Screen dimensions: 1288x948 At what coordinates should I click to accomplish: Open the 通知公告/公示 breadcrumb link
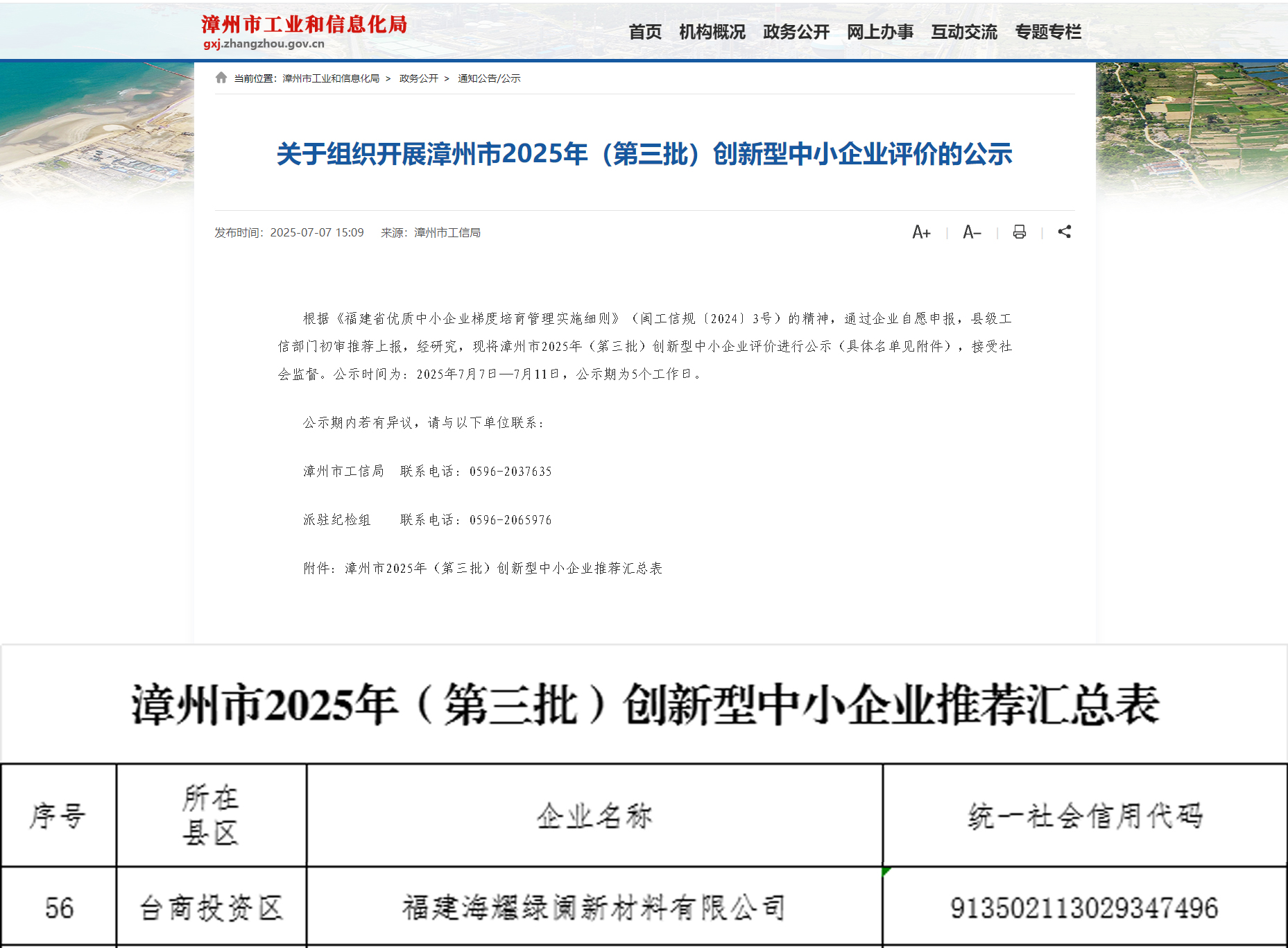click(489, 78)
